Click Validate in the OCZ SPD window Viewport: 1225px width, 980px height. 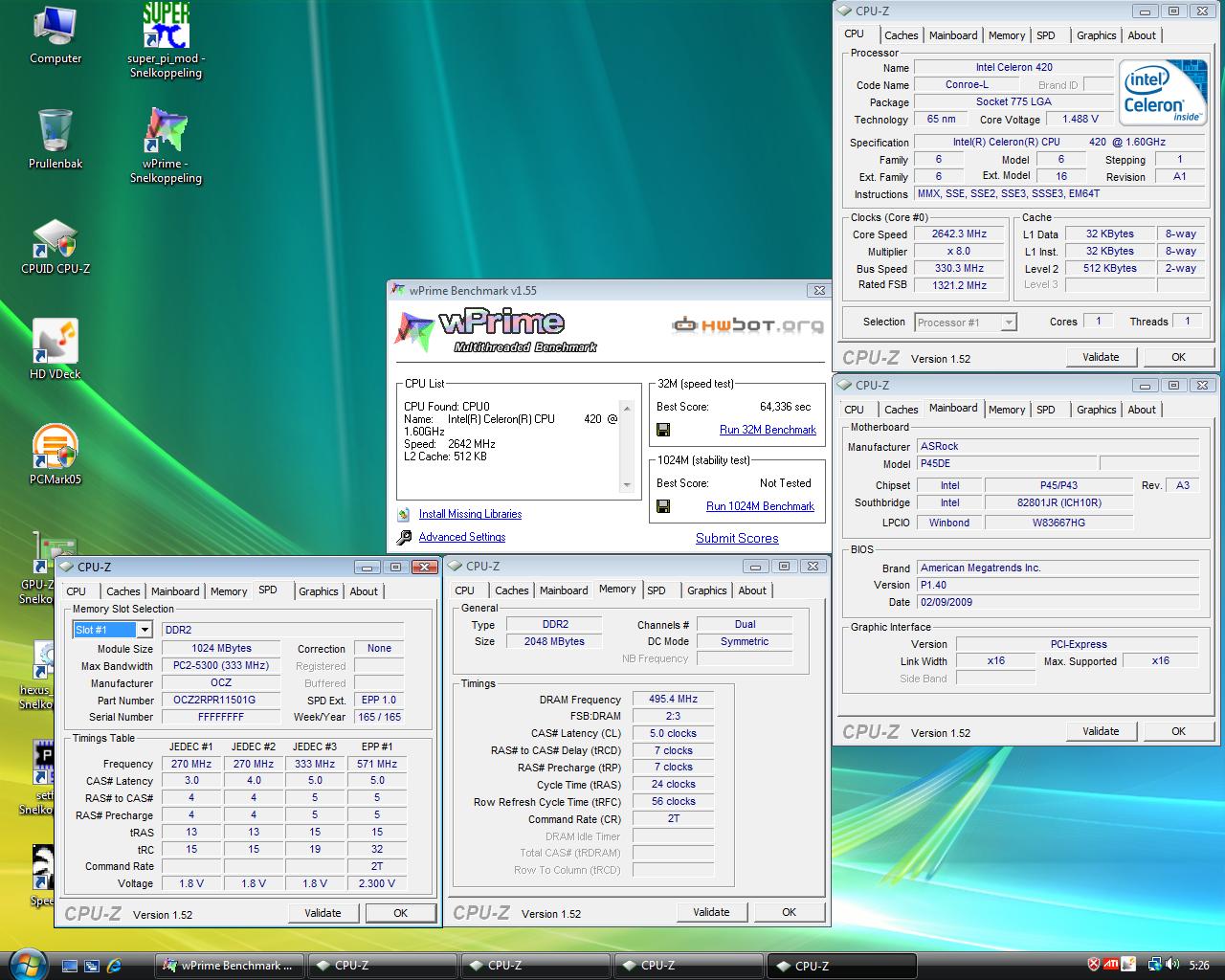[323, 913]
